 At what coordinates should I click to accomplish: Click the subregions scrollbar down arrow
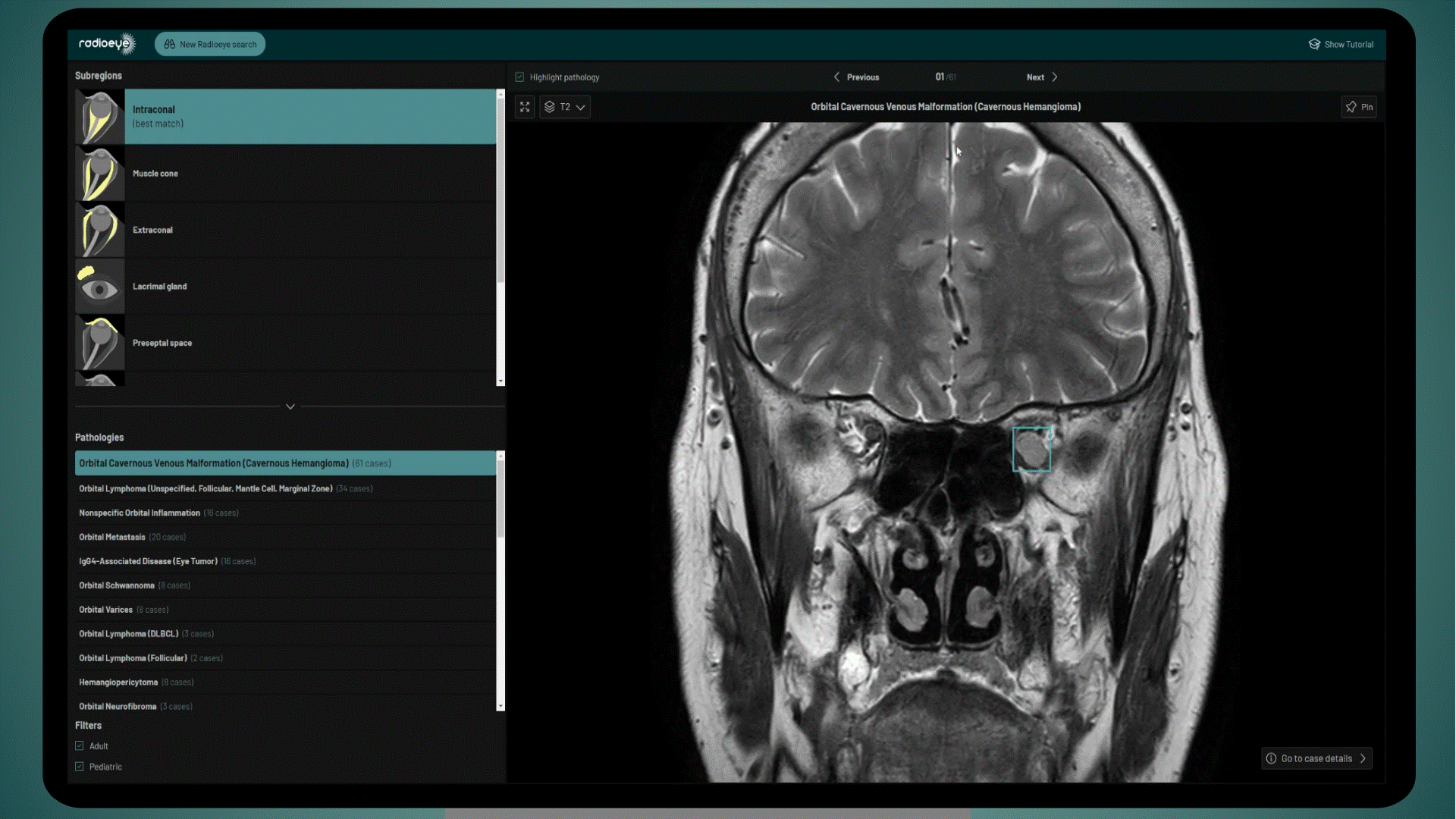pyautogui.click(x=500, y=381)
